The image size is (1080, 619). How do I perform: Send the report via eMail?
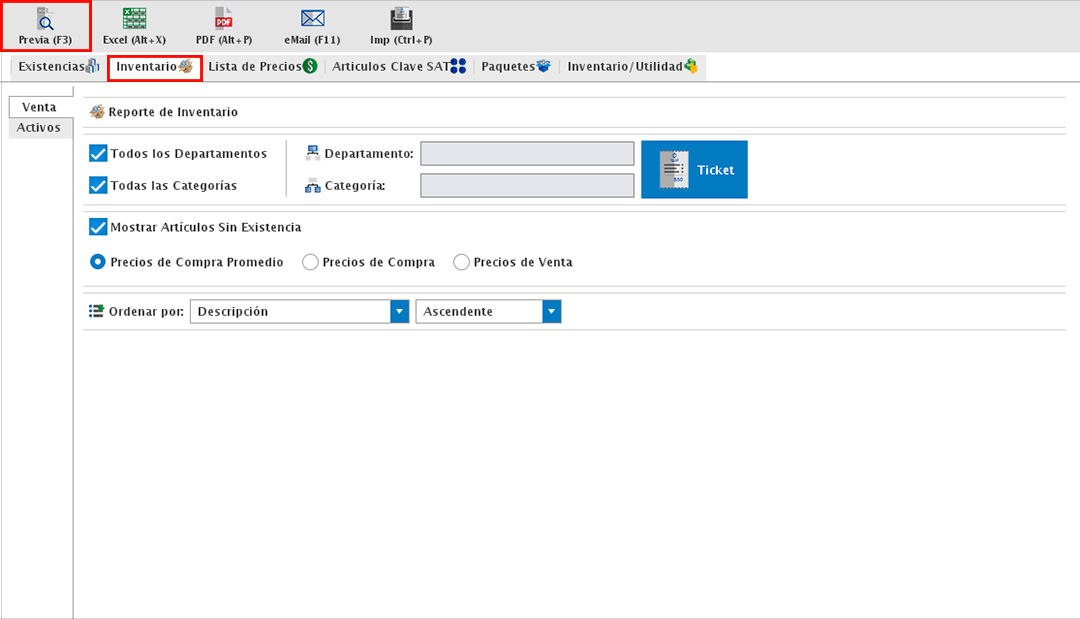310,25
